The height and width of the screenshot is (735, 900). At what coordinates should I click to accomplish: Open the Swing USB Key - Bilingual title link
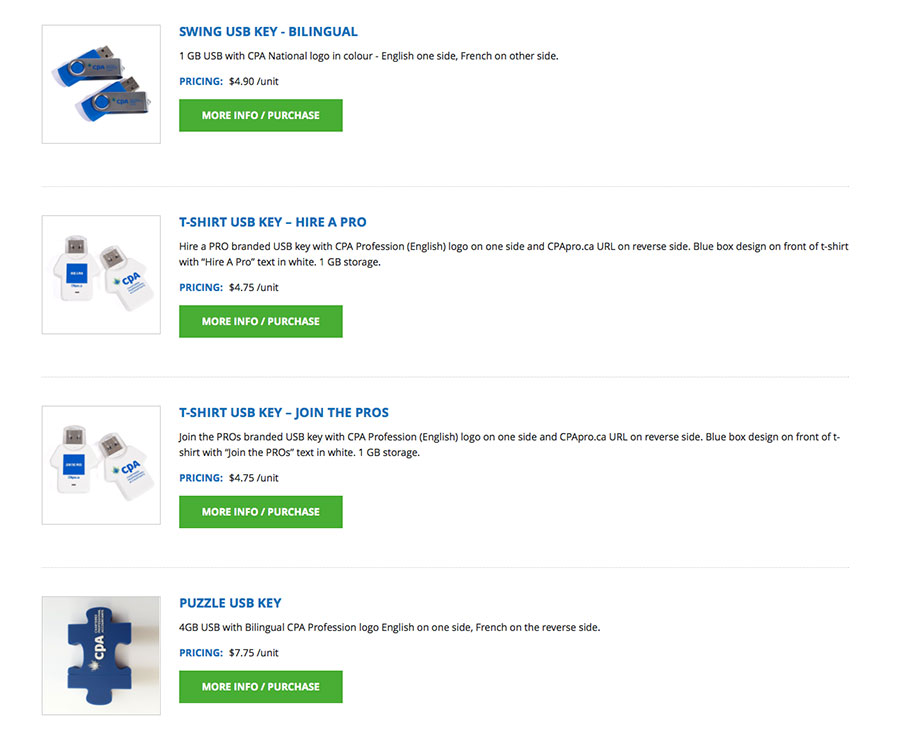click(x=268, y=32)
